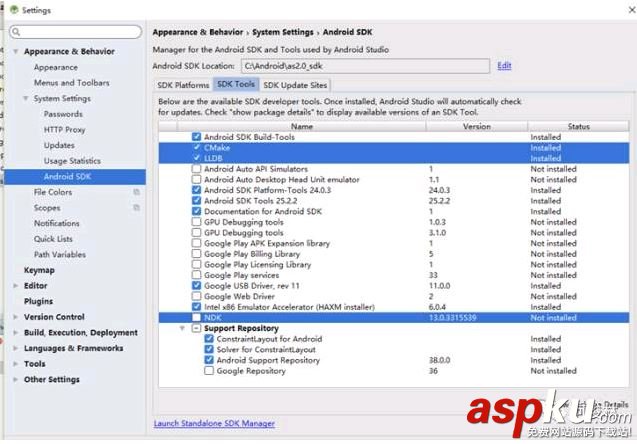Expand the Tools settings node
The height and width of the screenshot is (444, 637).
point(16,364)
